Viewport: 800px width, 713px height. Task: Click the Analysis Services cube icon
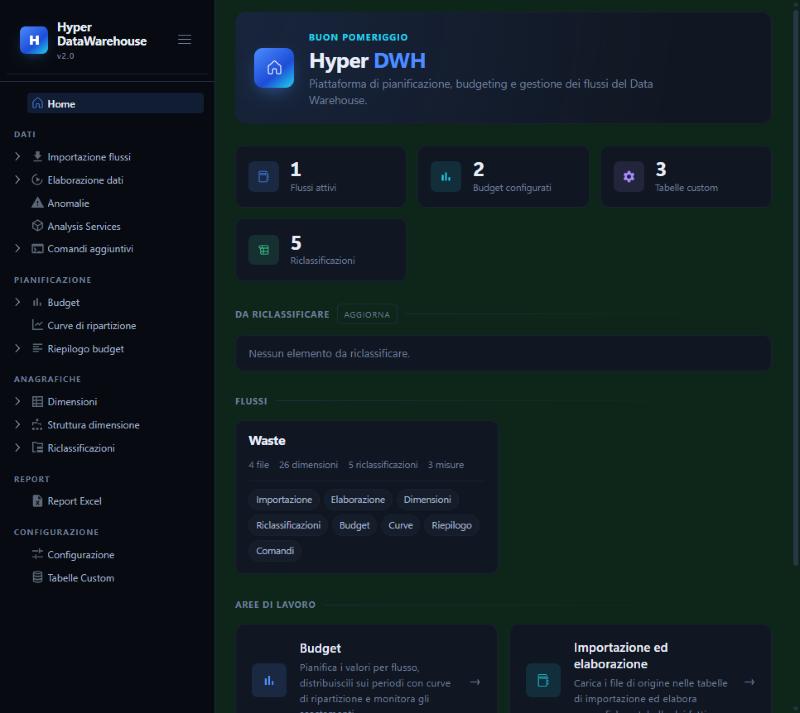37,226
